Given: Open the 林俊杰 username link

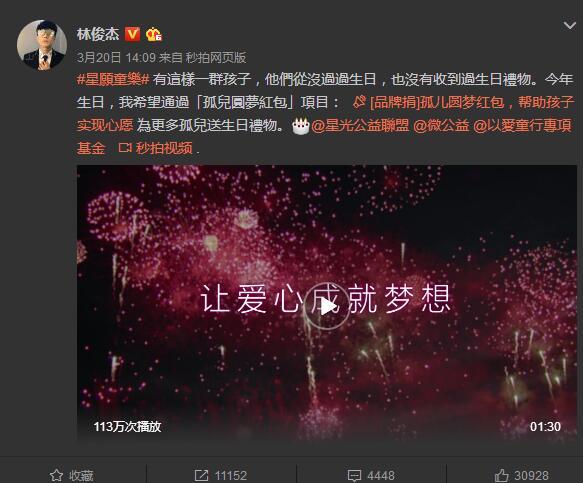Looking at the screenshot, I should click(98, 34).
